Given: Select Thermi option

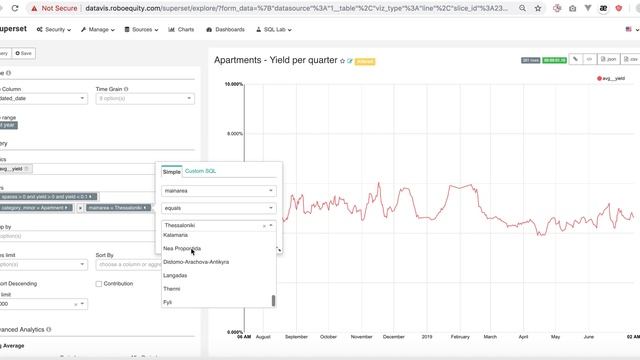Looking at the screenshot, I should pos(219,289).
